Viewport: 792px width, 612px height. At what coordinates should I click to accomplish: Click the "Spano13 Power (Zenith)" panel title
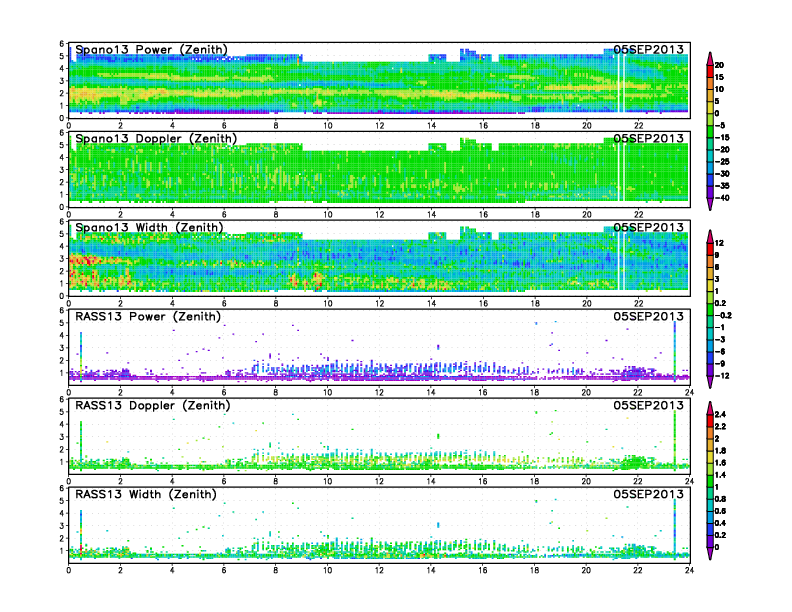point(152,49)
